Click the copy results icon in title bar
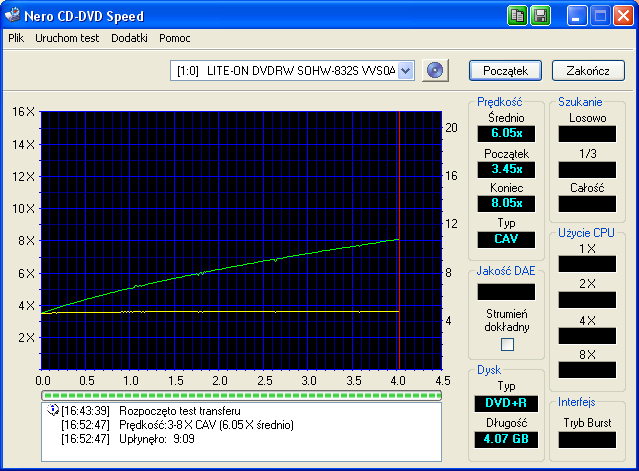 pyautogui.click(x=517, y=16)
